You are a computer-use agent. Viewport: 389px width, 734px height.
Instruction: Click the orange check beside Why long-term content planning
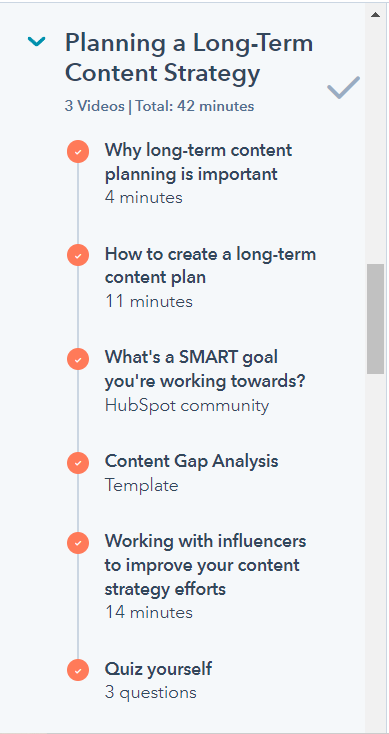coord(78,152)
